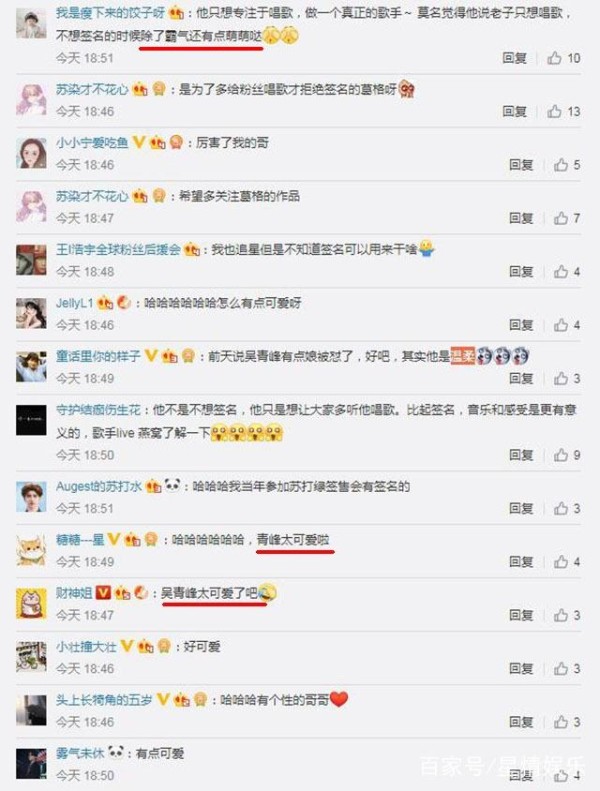Reply to the 守护结痂伤生花 comment
This screenshot has height=791, width=600.
[x=521, y=455]
